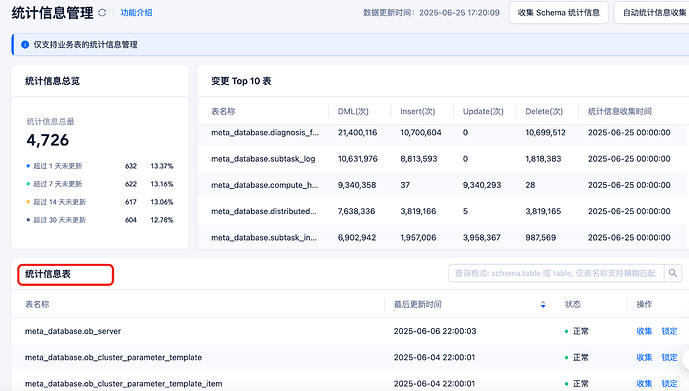The width and height of the screenshot is (689, 391).
Task: Click meta_database.ob_server table name
Action: click(x=73, y=331)
